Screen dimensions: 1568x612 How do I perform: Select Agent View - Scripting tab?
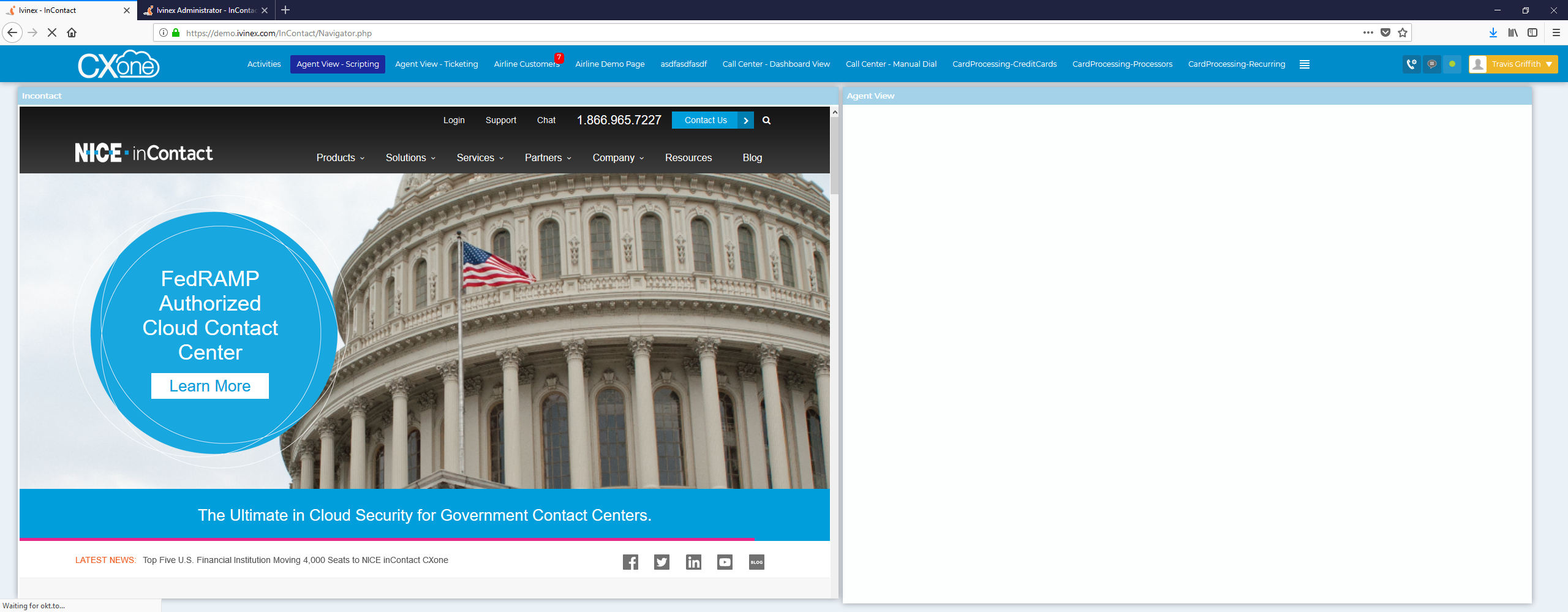337,64
